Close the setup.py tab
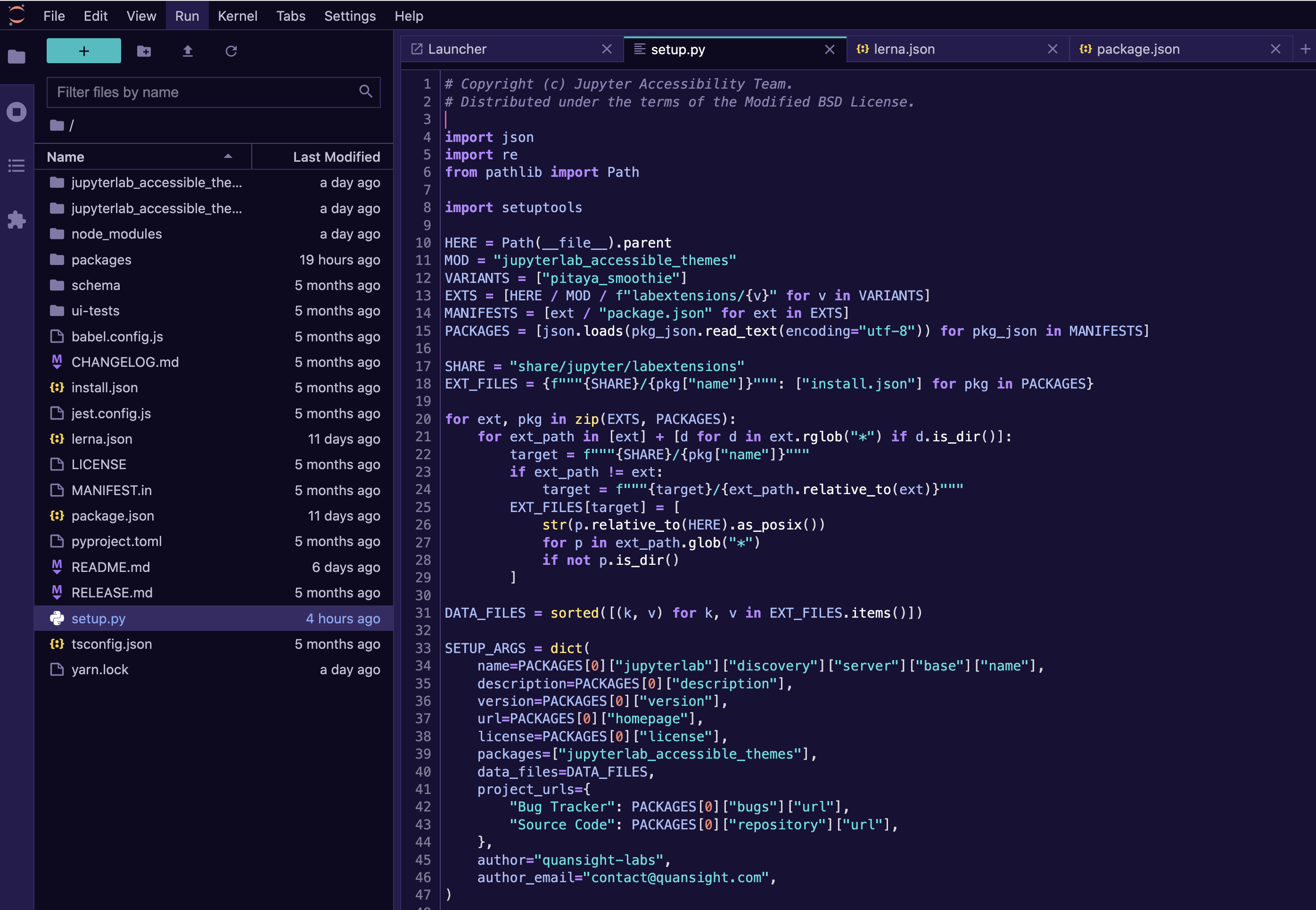The height and width of the screenshot is (910, 1316). pyautogui.click(x=830, y=50)
